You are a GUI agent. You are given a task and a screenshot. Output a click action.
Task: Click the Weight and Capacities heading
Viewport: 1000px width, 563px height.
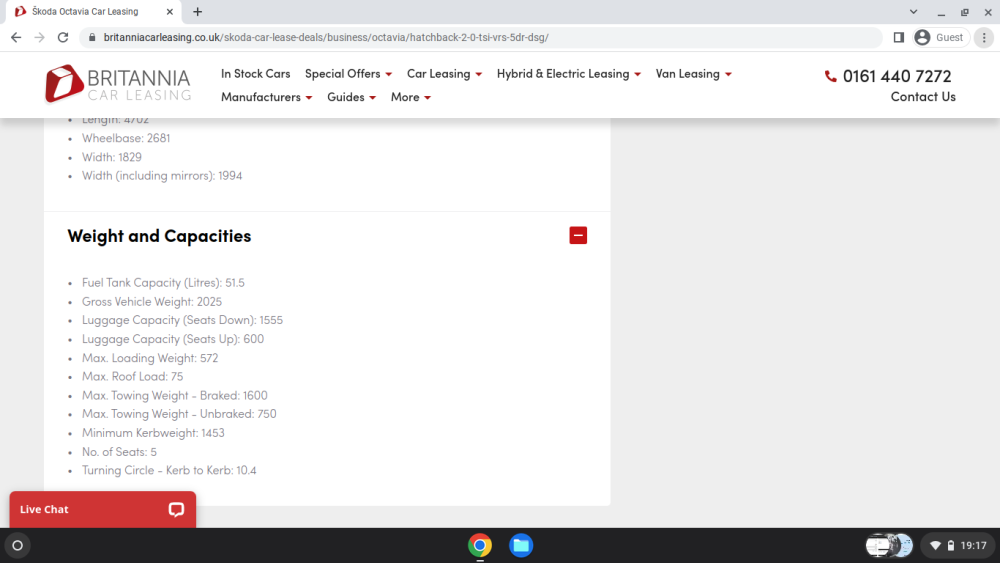[x=159, y=236]
